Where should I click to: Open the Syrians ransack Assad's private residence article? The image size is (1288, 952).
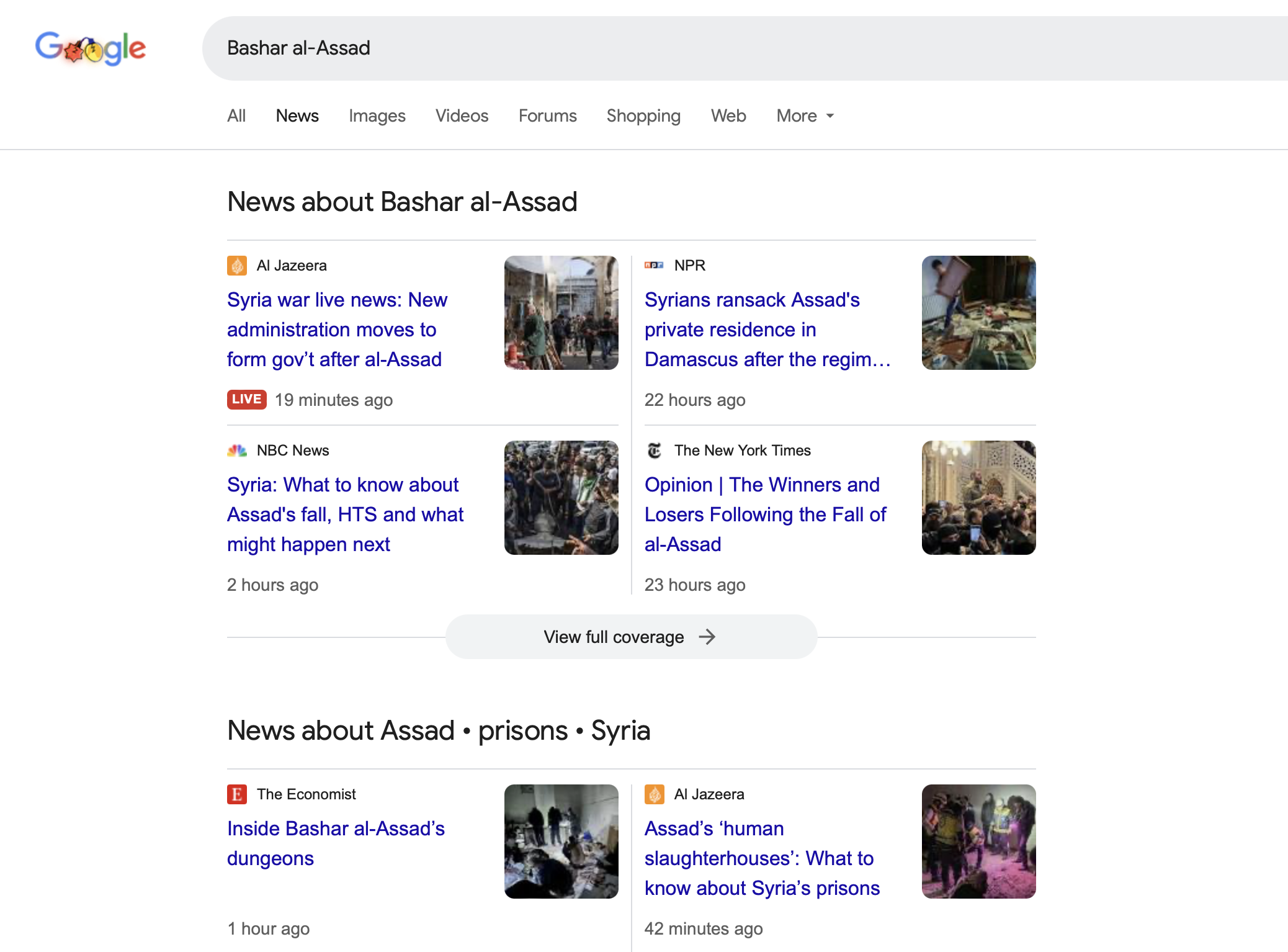(x=768, y=330)
